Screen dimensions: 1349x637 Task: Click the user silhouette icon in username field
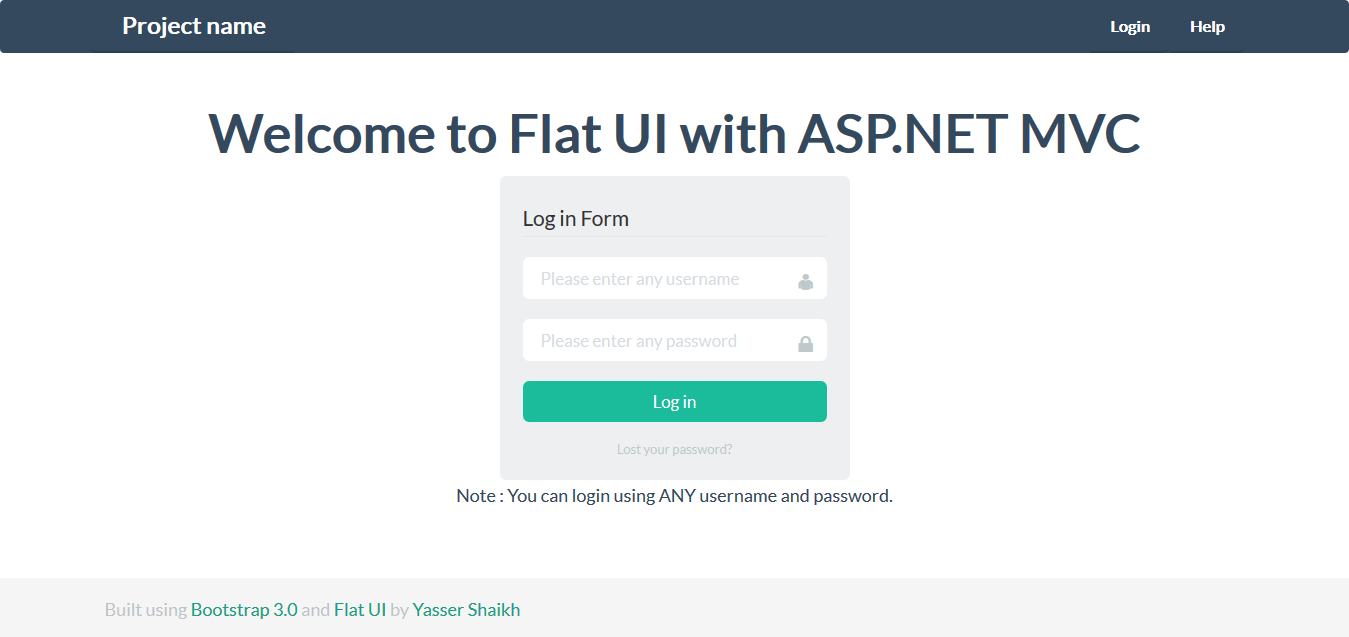coord(805,282)
